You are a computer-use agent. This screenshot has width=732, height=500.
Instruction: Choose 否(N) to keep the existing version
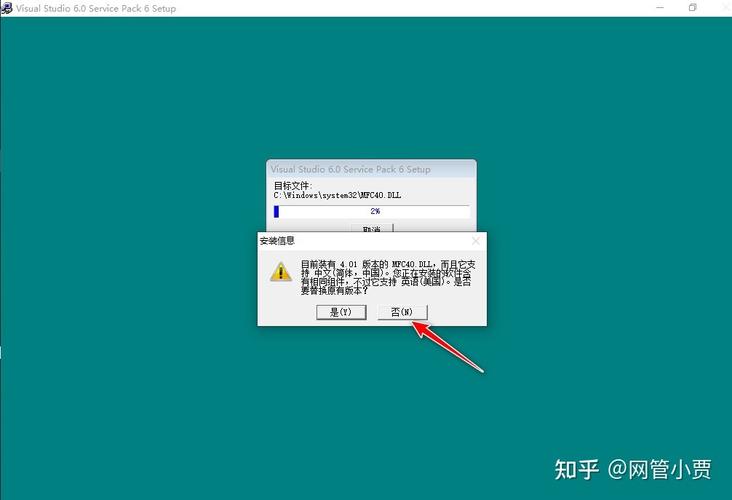coord(402,312)
